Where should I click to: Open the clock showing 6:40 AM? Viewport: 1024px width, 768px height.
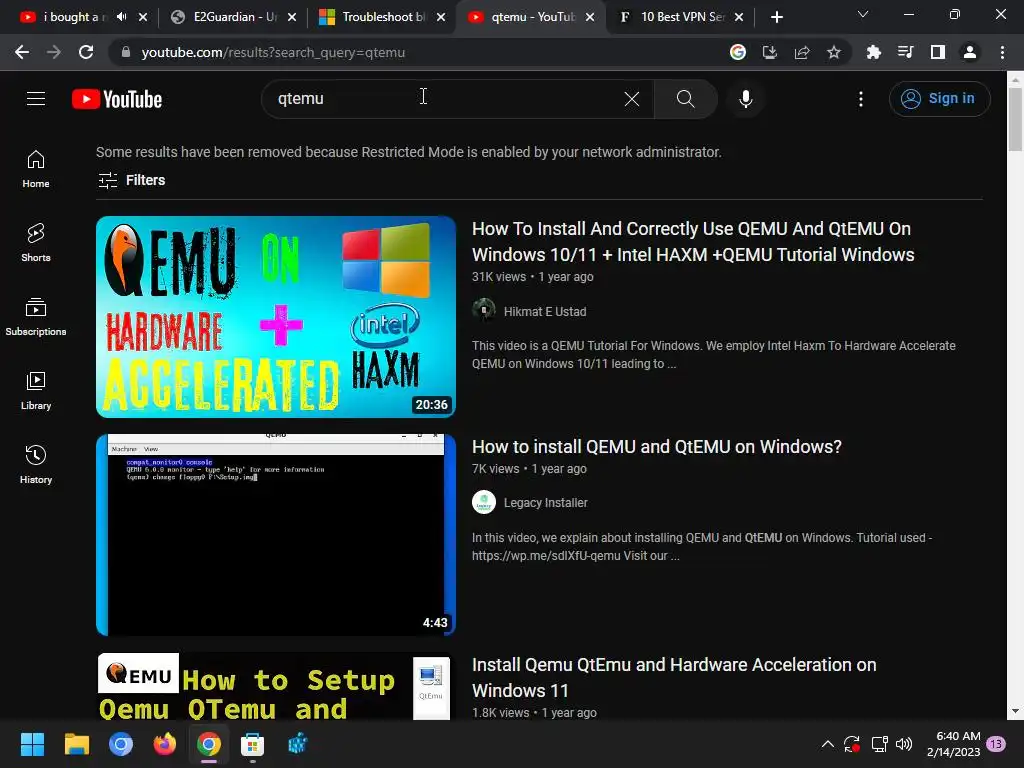(953, 744)
